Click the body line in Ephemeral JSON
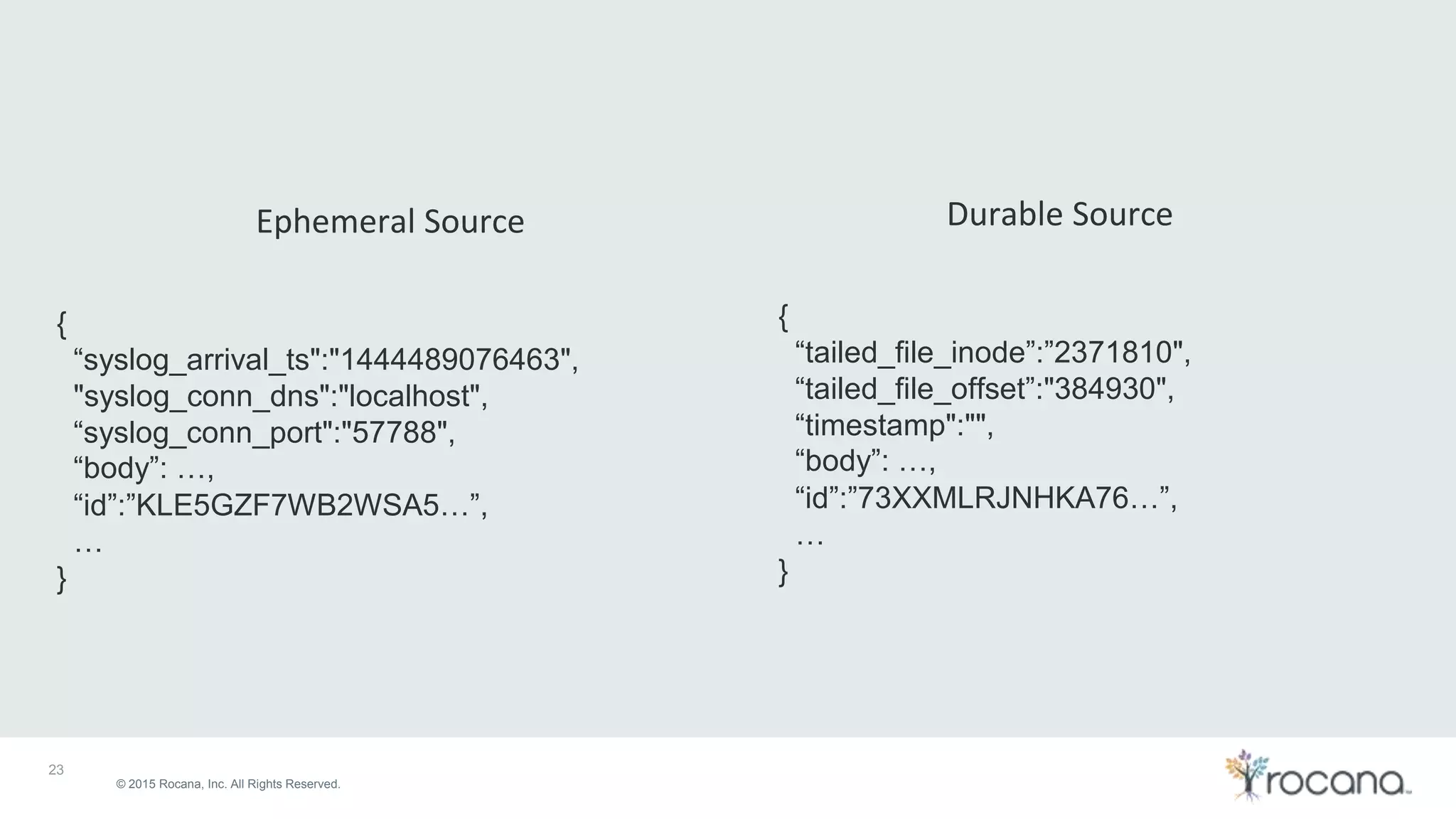1456x819 pixels. coord(144,468)
